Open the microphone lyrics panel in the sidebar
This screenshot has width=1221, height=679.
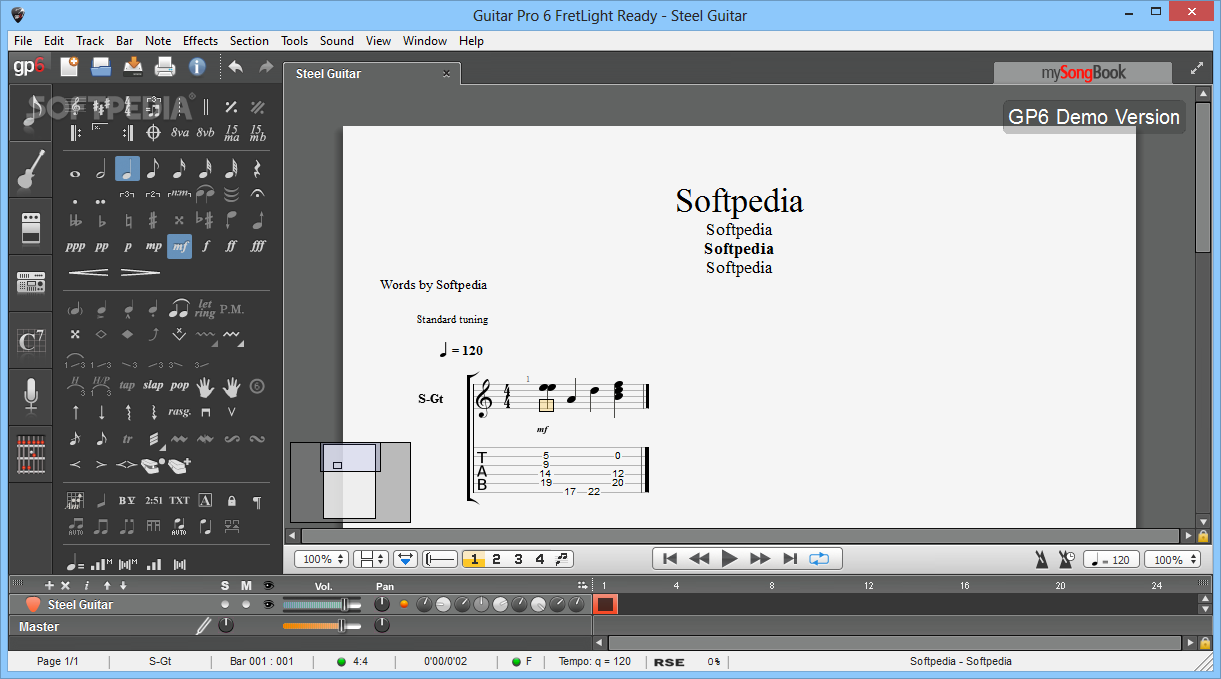[32, 396]
